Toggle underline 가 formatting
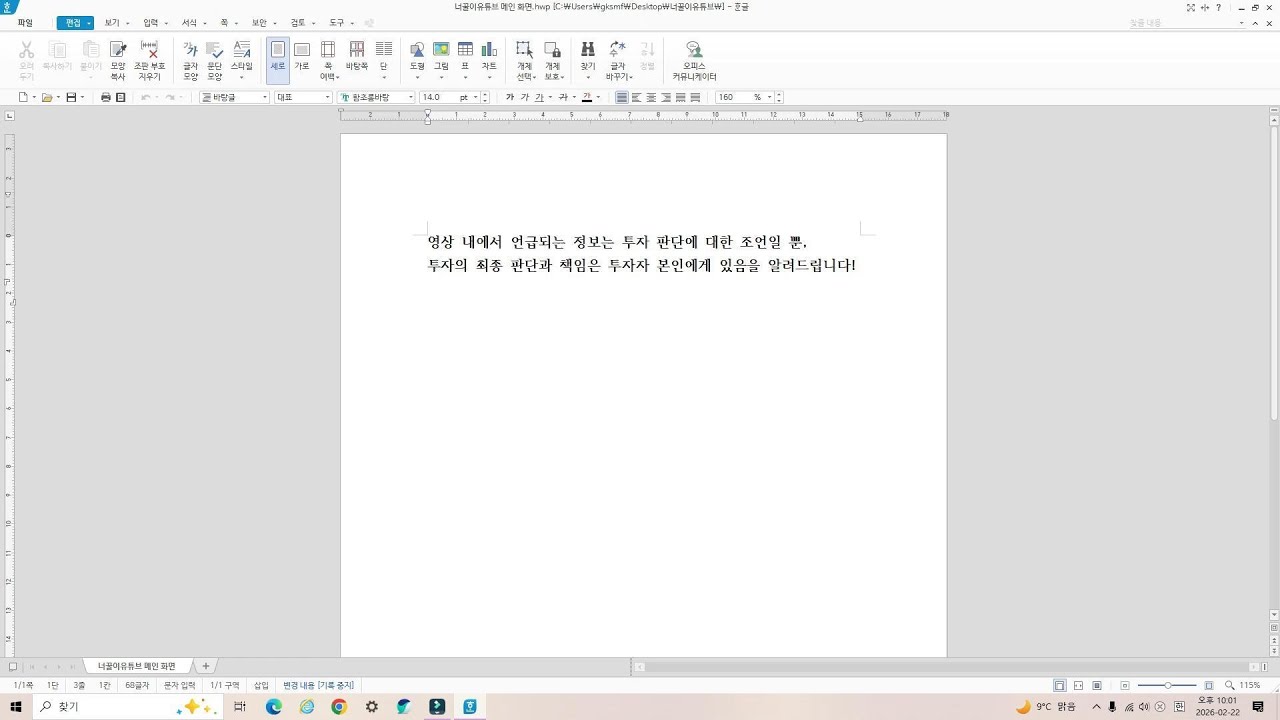This screenshot has width=1280, height=720. tap(539, 97)
